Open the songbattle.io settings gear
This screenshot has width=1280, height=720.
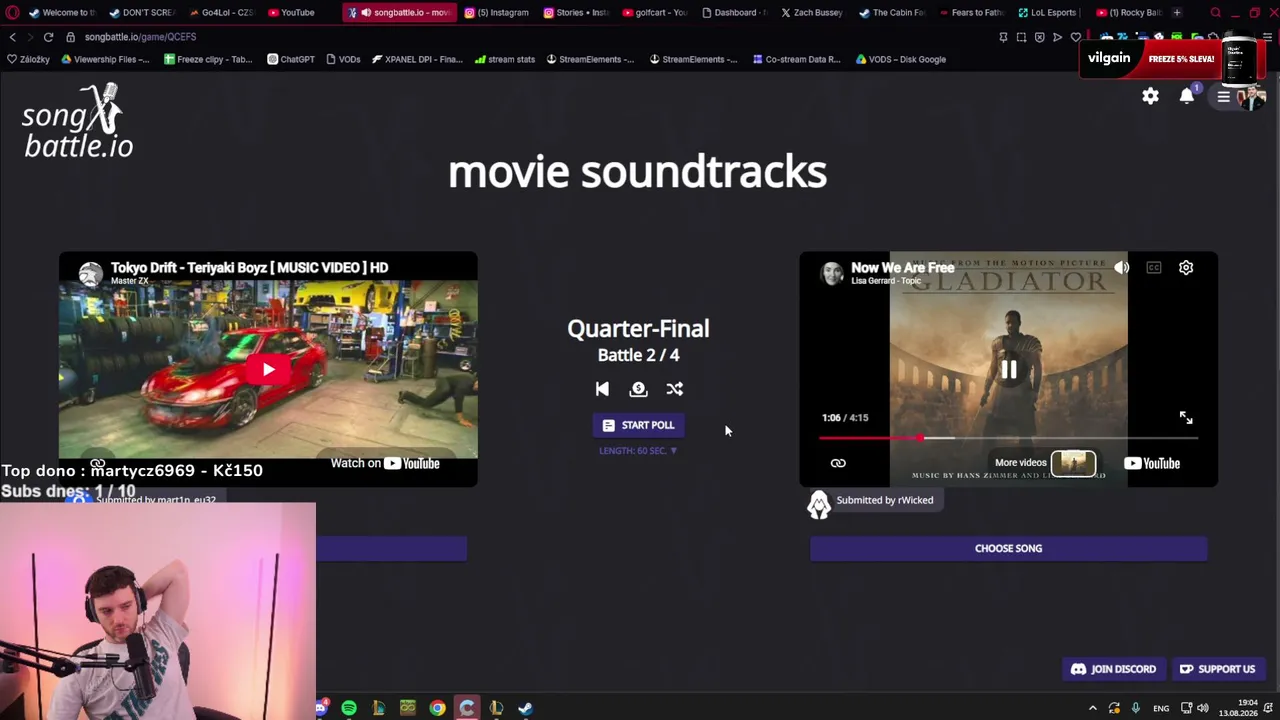tap(1150, 96)
